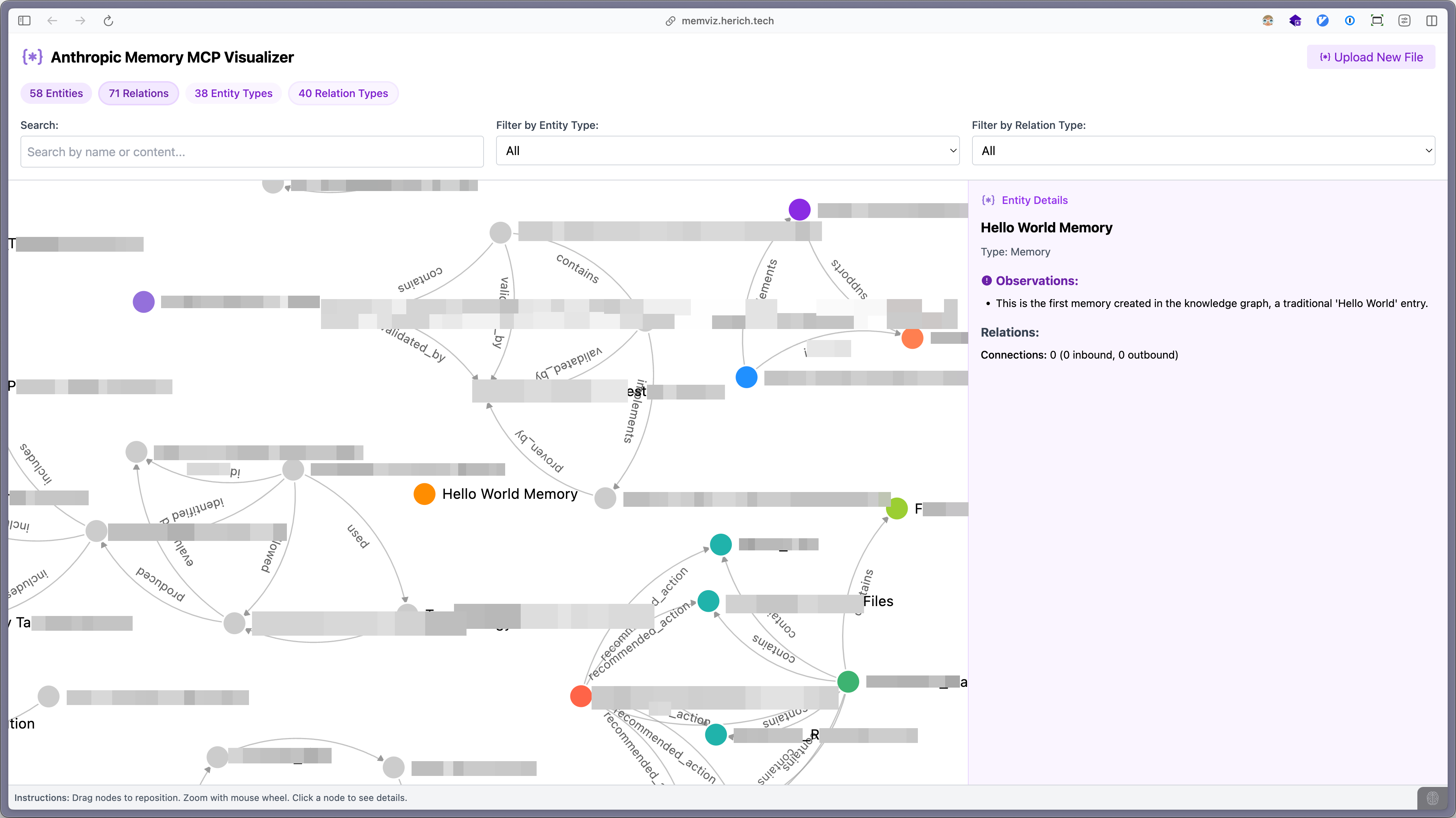Image resolution: width=1456 pixels, height=818 pixels.
Task: Click the browser profile avatar icon
Action: [1268, 21]
